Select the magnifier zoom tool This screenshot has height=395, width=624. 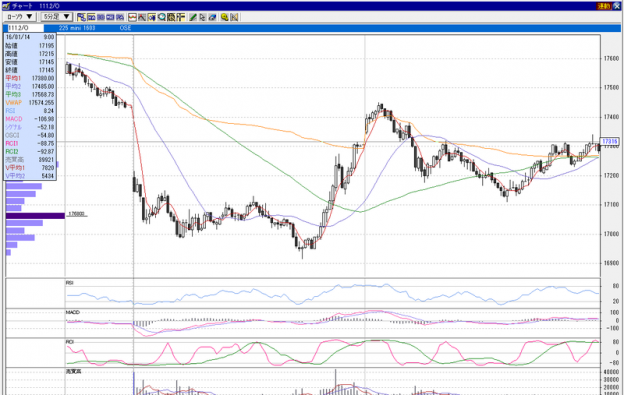point(162,17)
